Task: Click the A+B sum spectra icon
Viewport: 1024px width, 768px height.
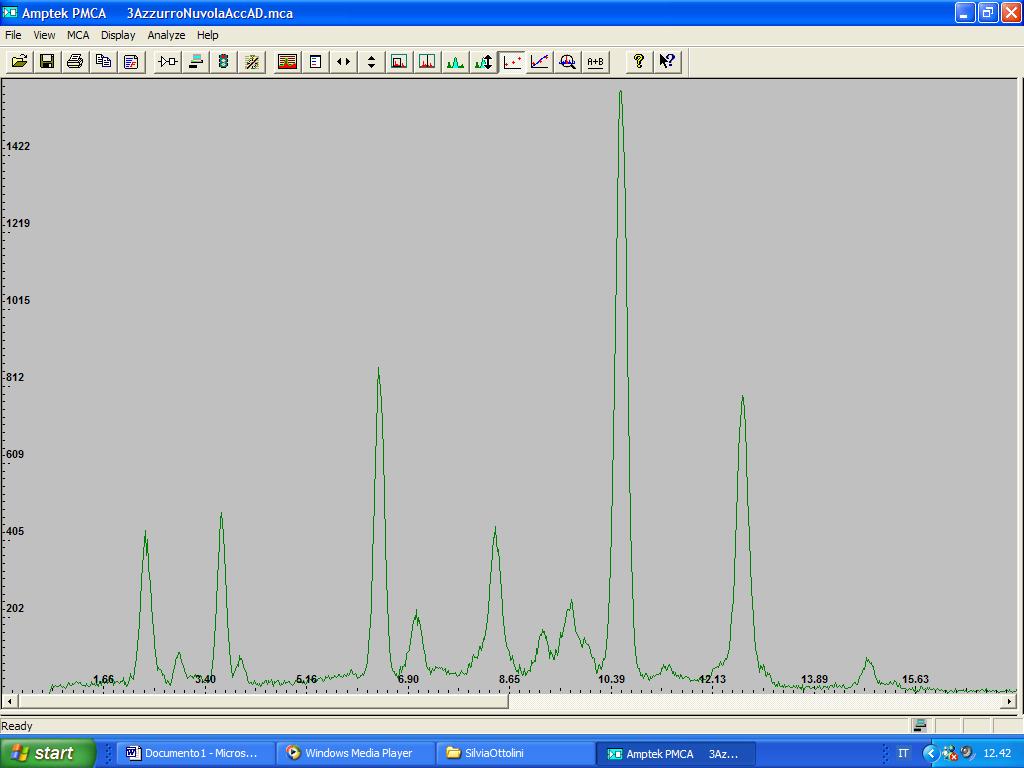Action: tap(596, 61)
